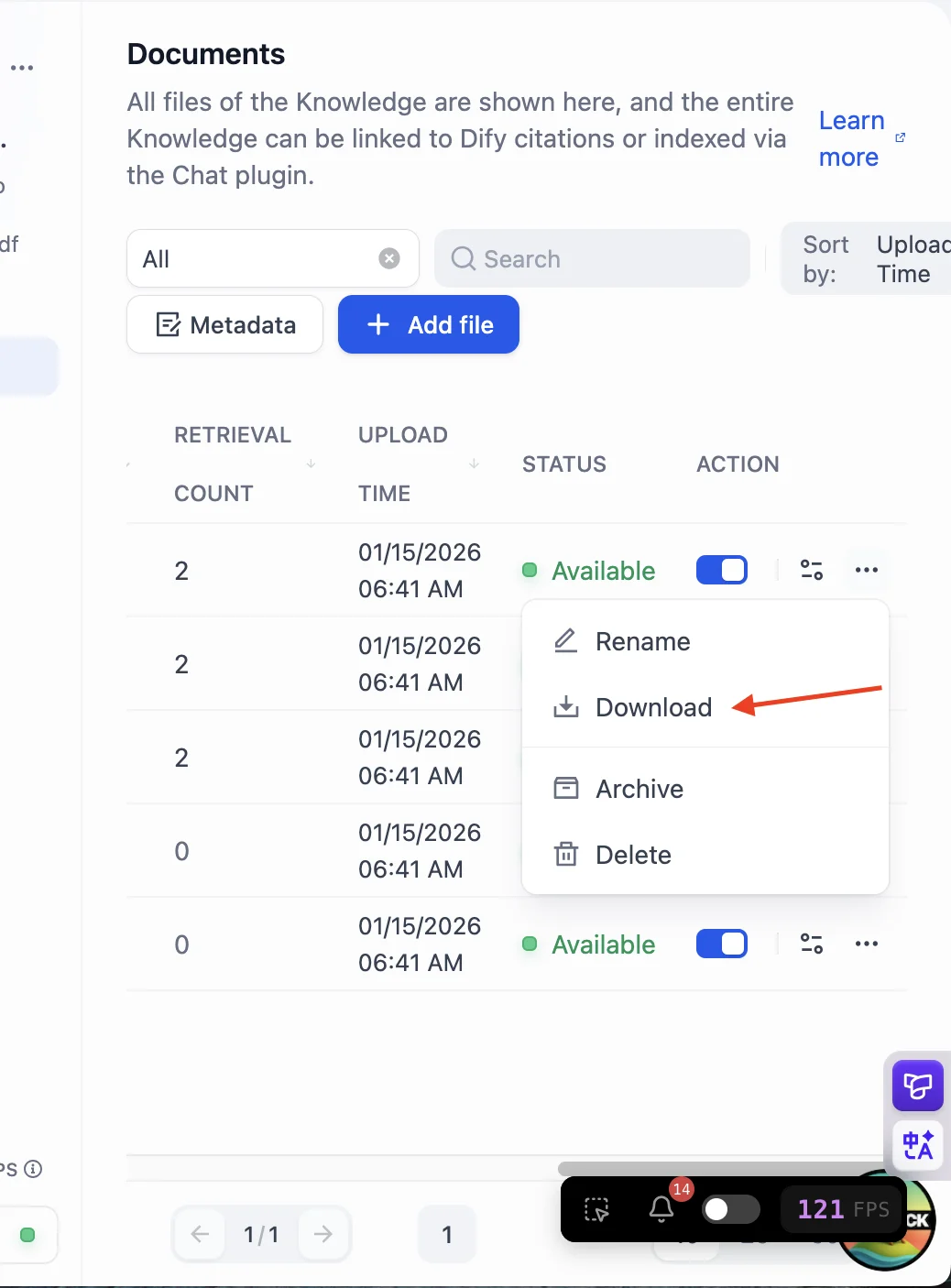Click the notification bell with 14 badge
Screen dimensions: 951x1288
point(662,1209)
